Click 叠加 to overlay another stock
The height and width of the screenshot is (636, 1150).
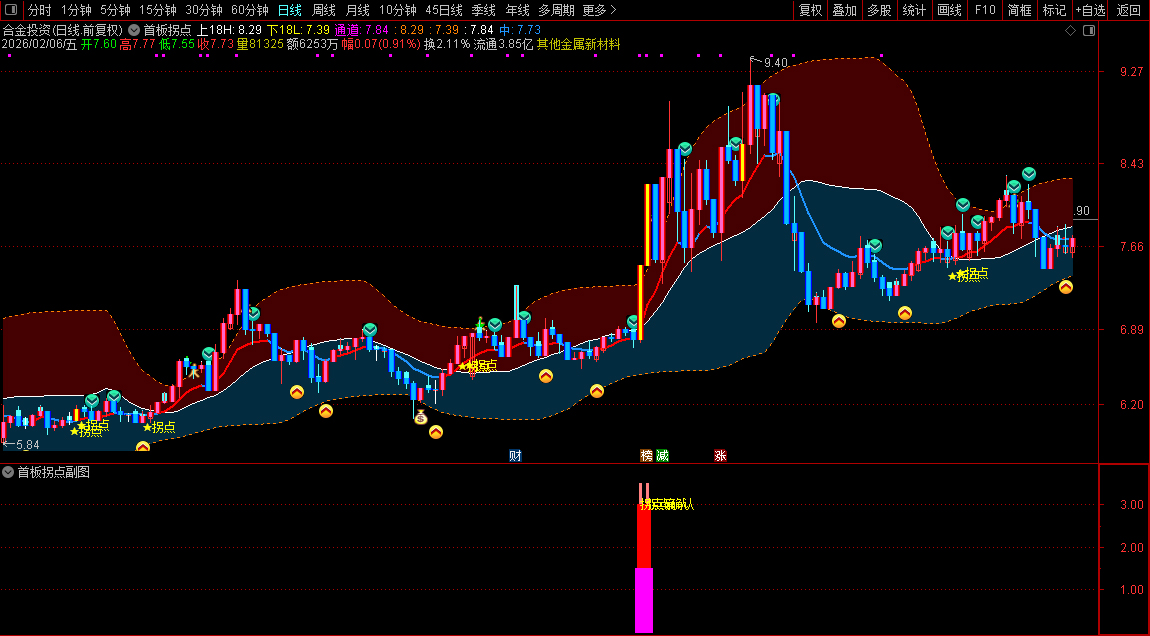(844, 10)
